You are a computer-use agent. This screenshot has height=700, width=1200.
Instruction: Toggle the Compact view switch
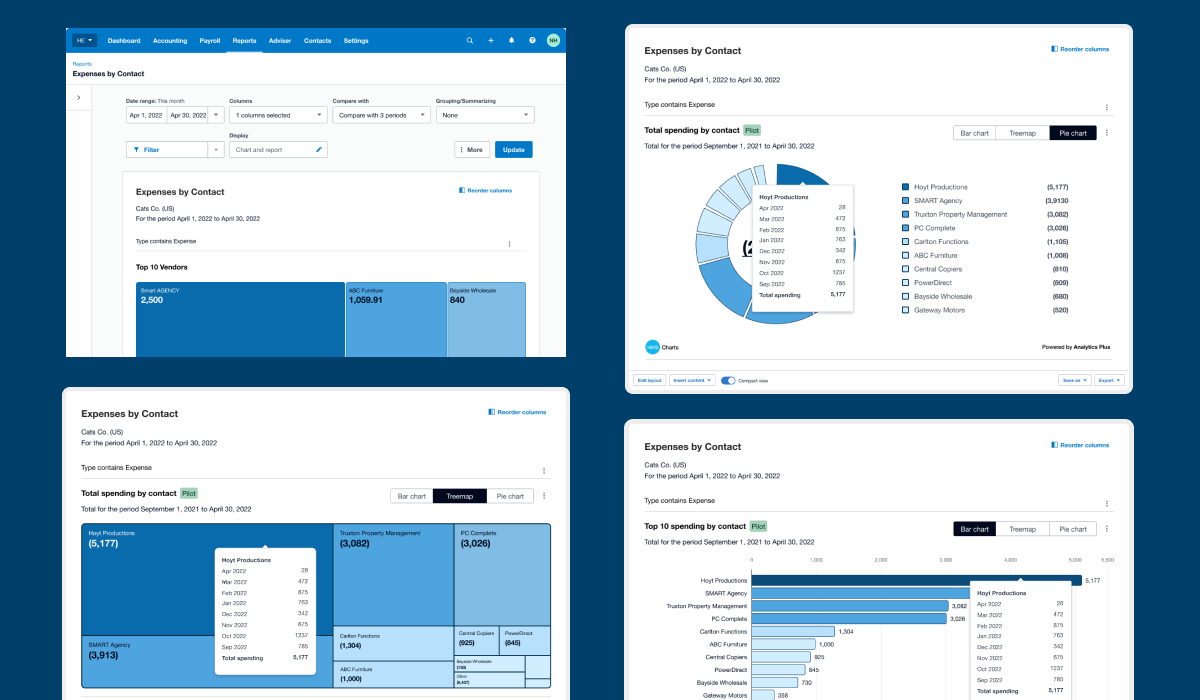point(728,380)
